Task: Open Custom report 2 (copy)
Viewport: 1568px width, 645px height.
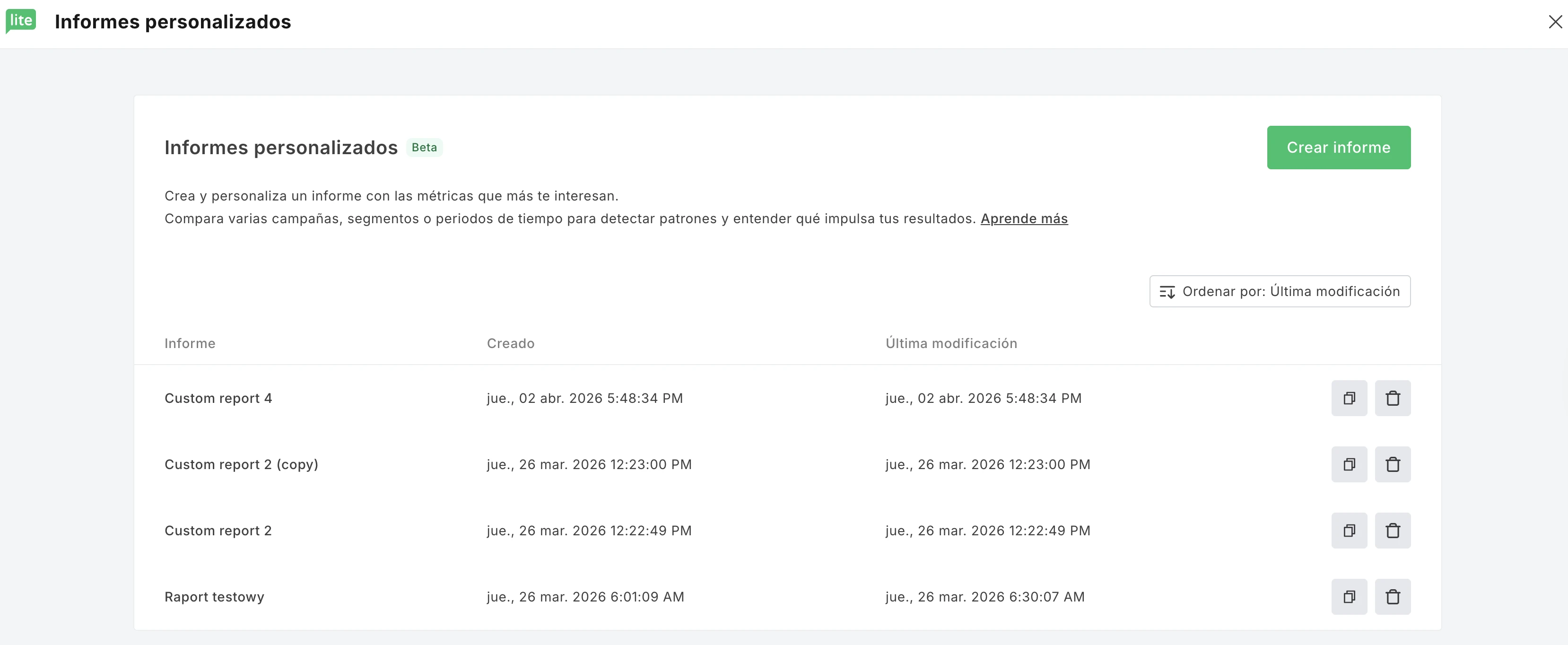Action: (241, 464)
